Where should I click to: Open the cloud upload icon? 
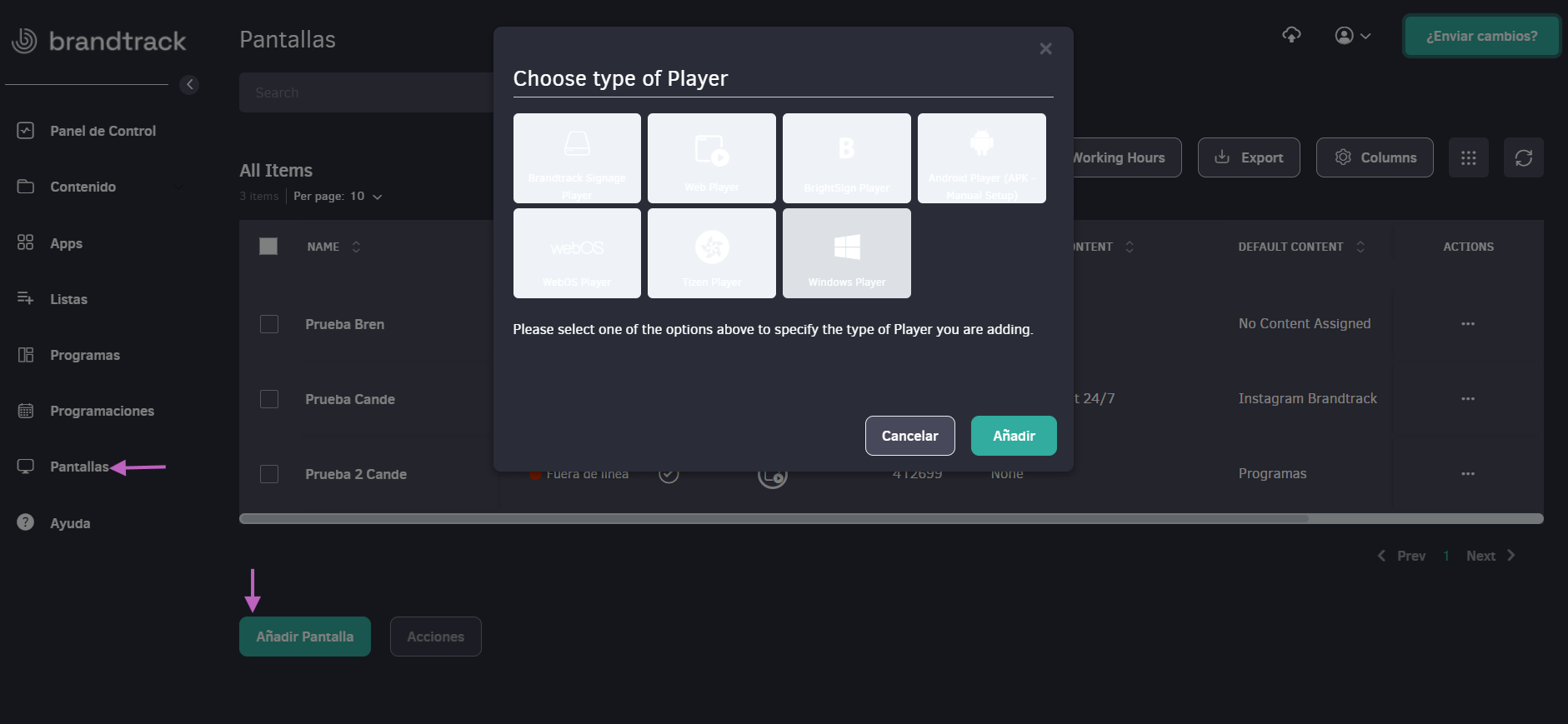click(1291, 35)
